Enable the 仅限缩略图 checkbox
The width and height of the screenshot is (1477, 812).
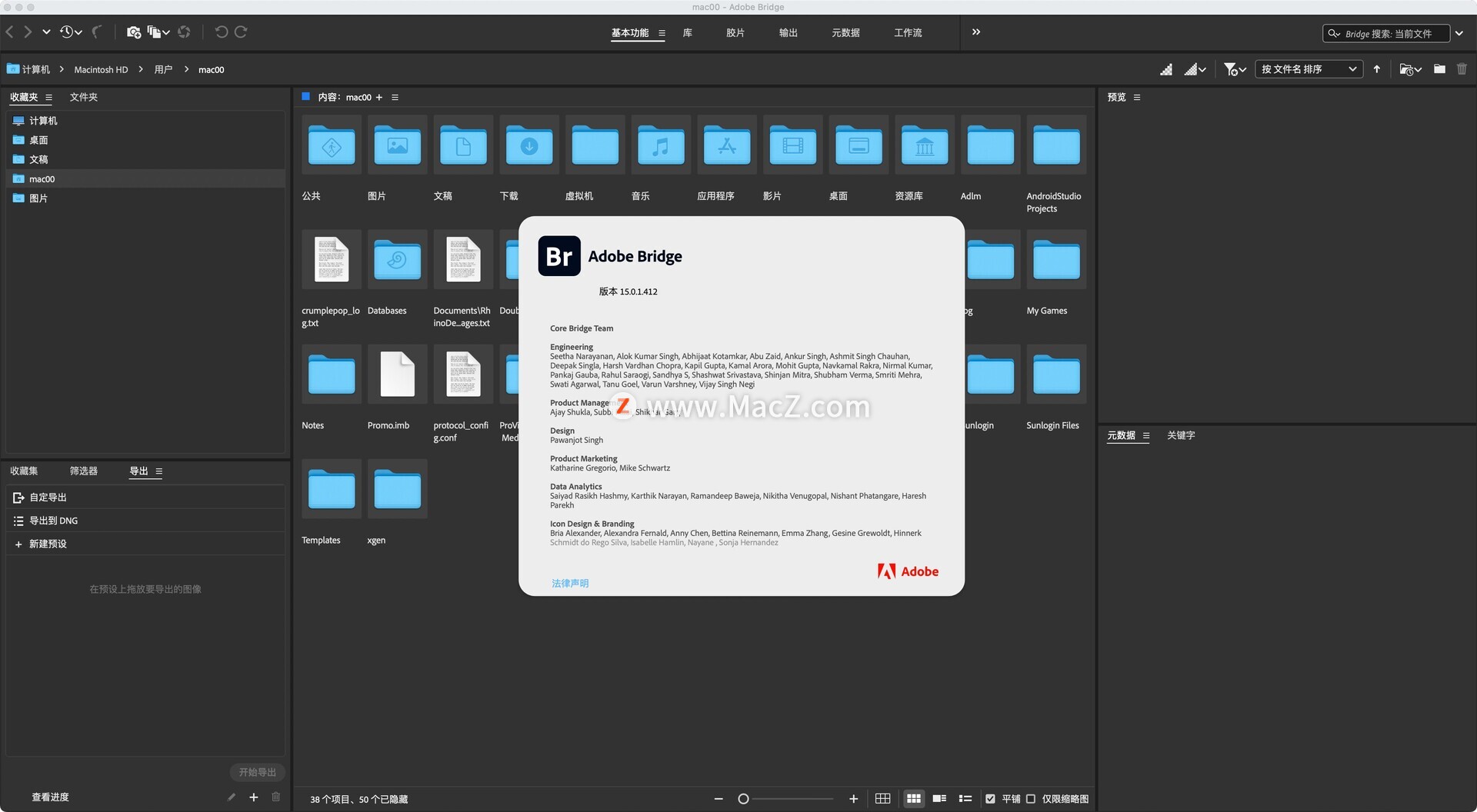click(x=1031, y=799)
